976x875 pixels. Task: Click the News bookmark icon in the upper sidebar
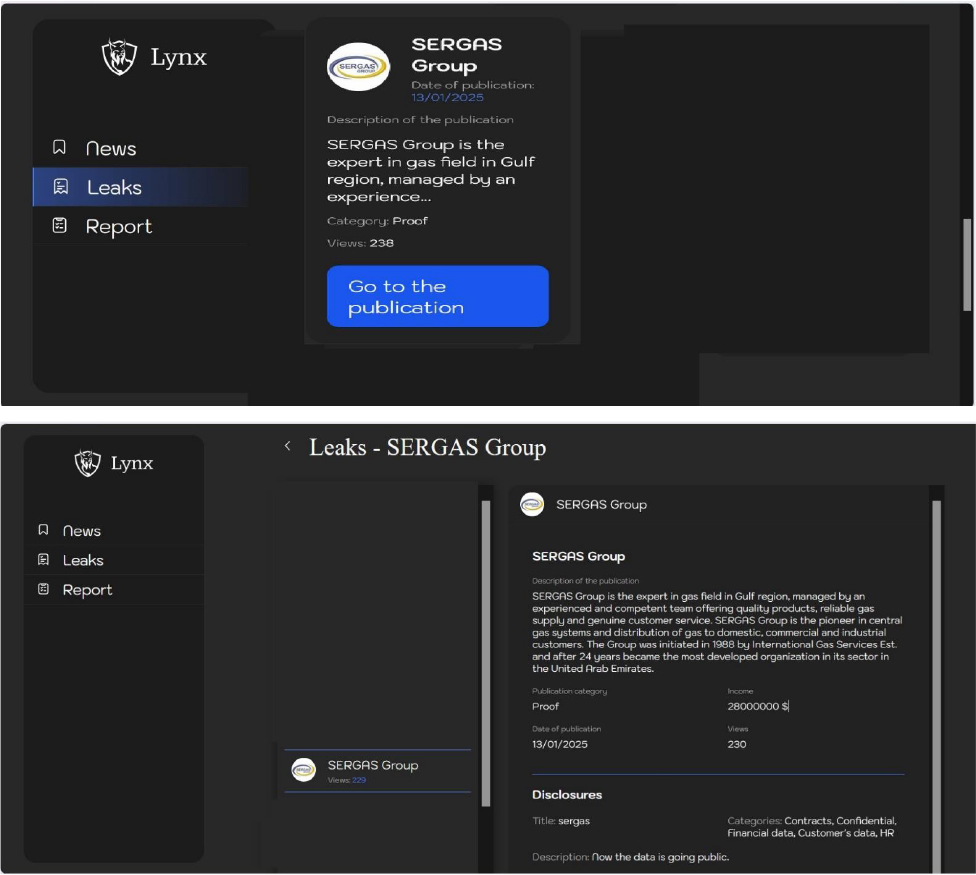point(59,147)
